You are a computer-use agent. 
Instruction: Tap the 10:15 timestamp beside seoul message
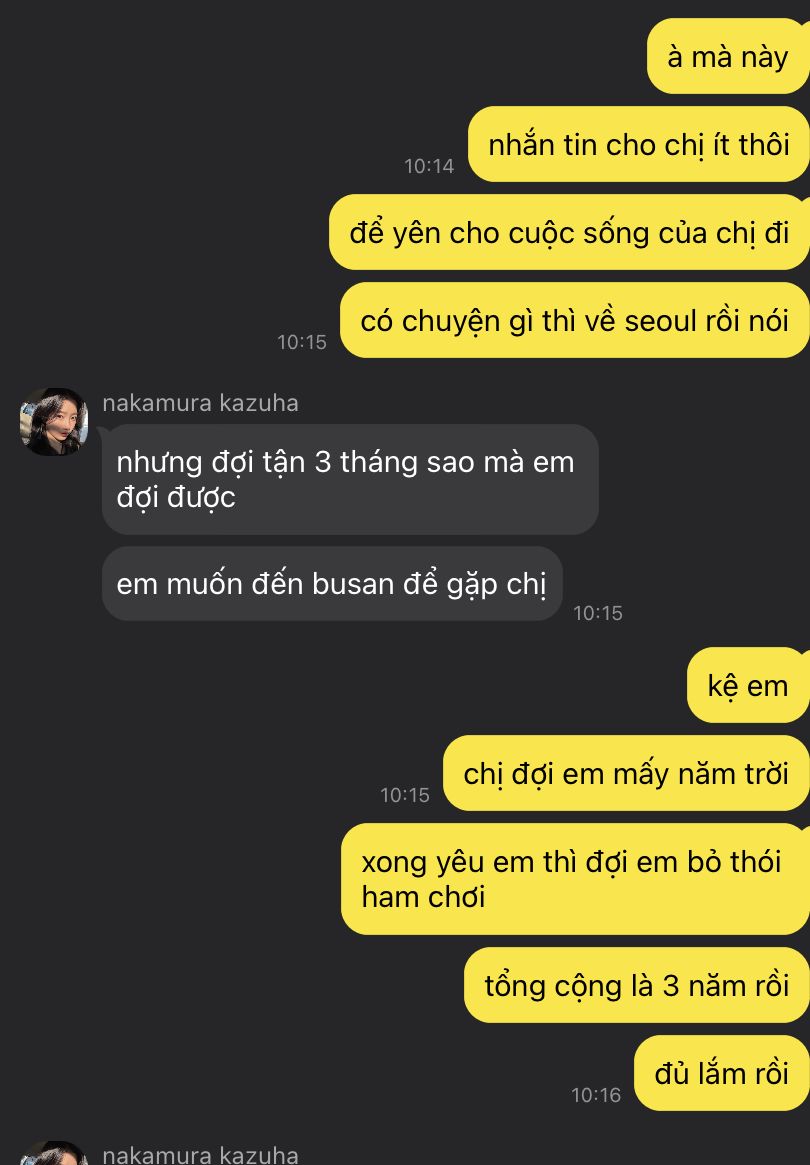302,342
